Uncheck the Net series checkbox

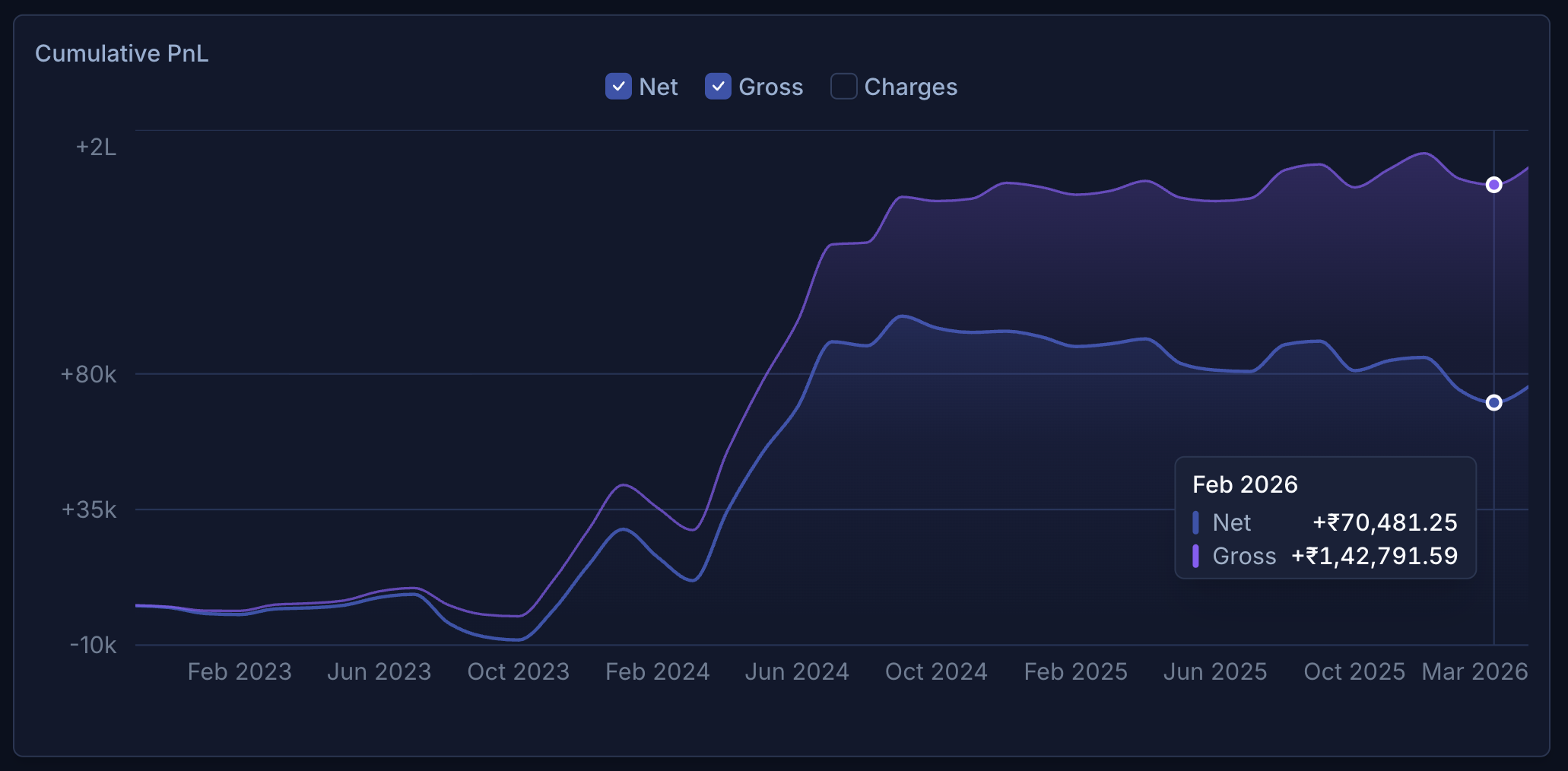617,87
